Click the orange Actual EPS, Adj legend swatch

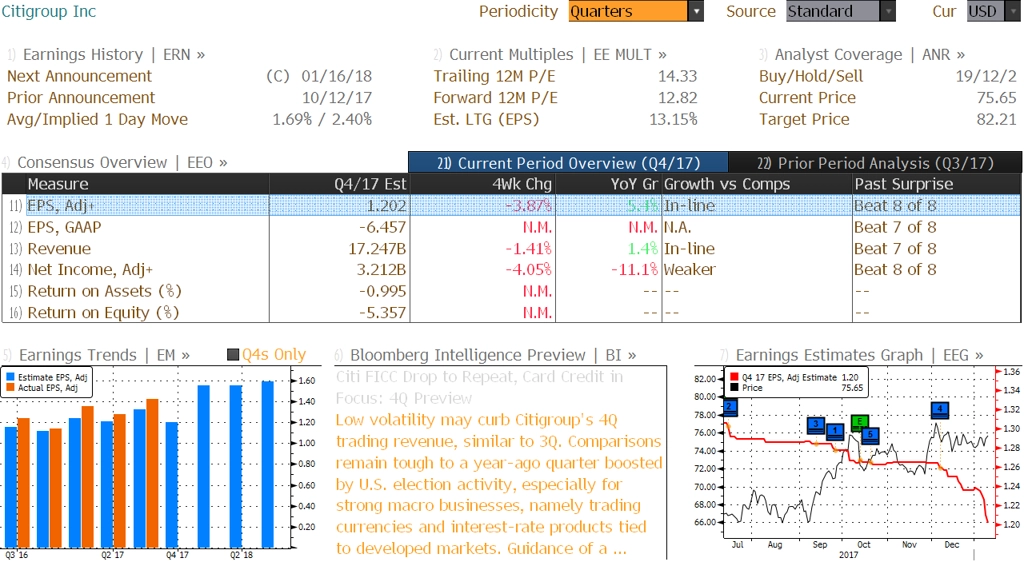click(x=10, y=388)
